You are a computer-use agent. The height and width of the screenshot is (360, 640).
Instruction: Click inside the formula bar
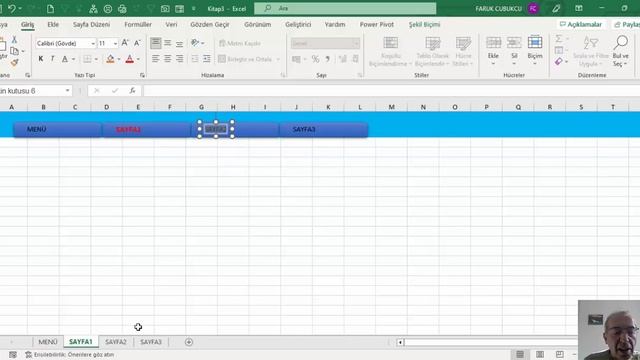(x=391, y=91)
